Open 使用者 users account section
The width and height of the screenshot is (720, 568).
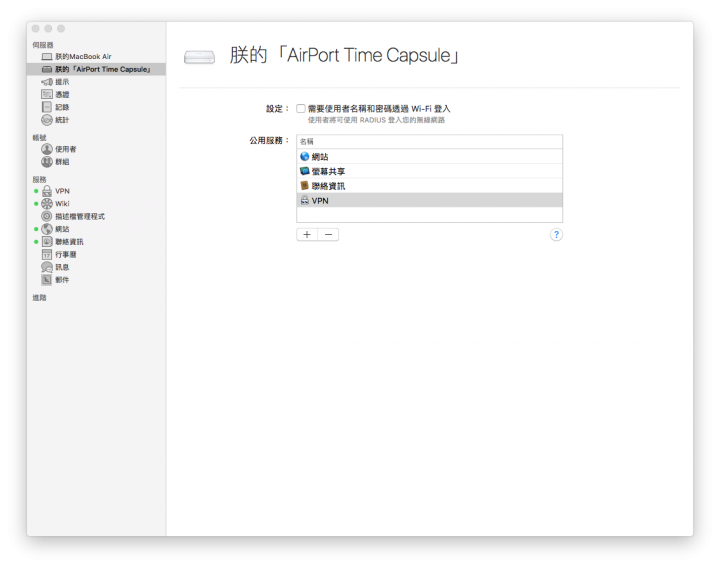[59, 149]
